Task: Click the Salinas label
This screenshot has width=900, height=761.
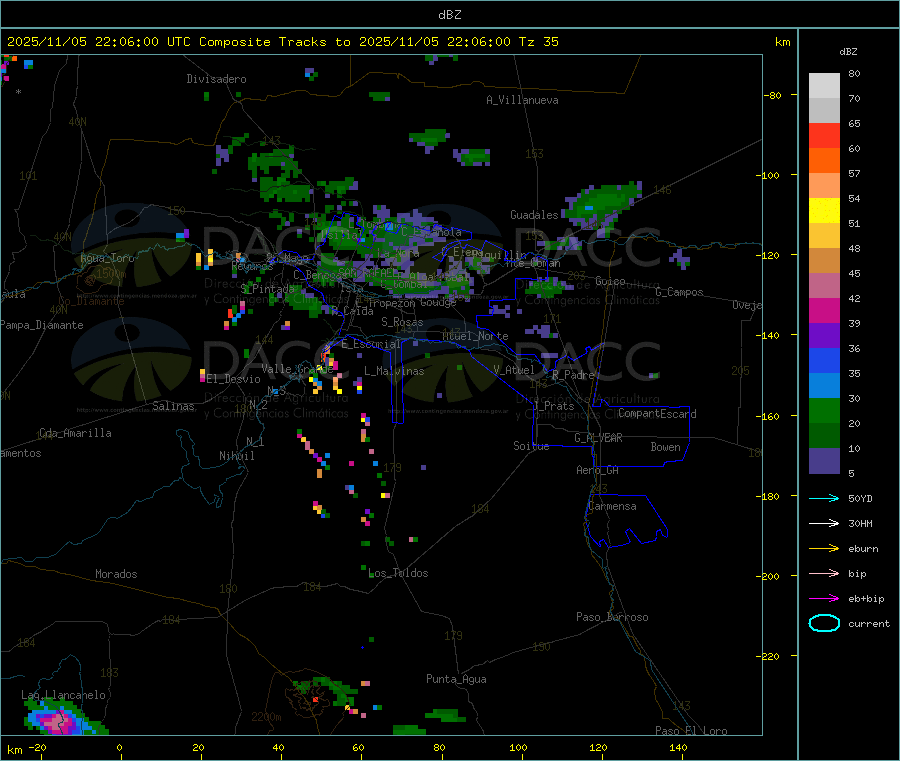Action: pos(173,406)
